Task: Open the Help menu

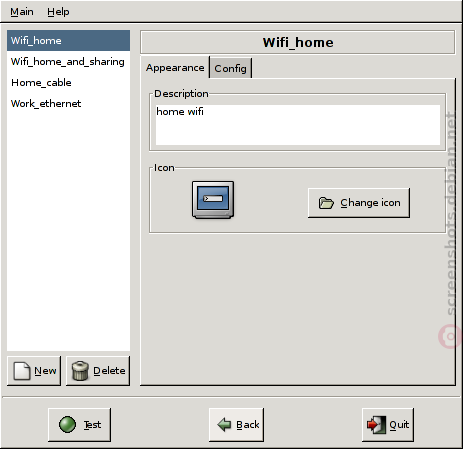Action: point(58,12)
